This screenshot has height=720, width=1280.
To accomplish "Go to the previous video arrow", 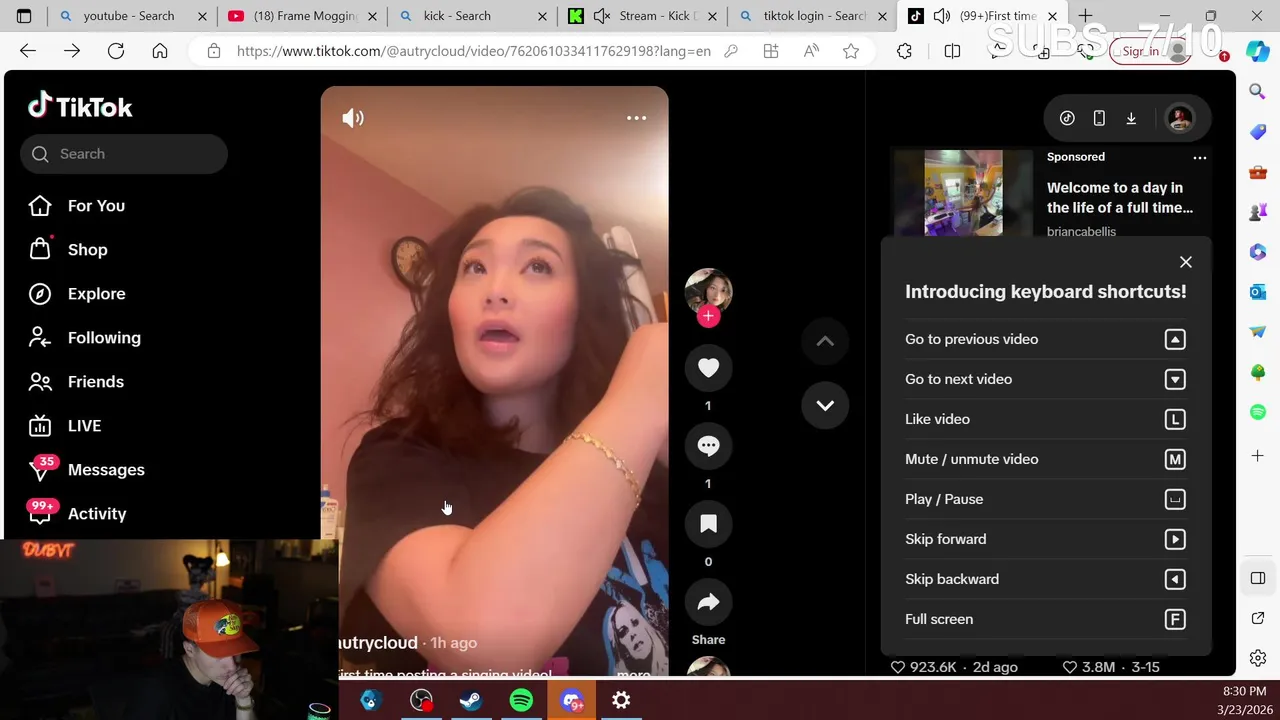I will click(x=825, y=341).
